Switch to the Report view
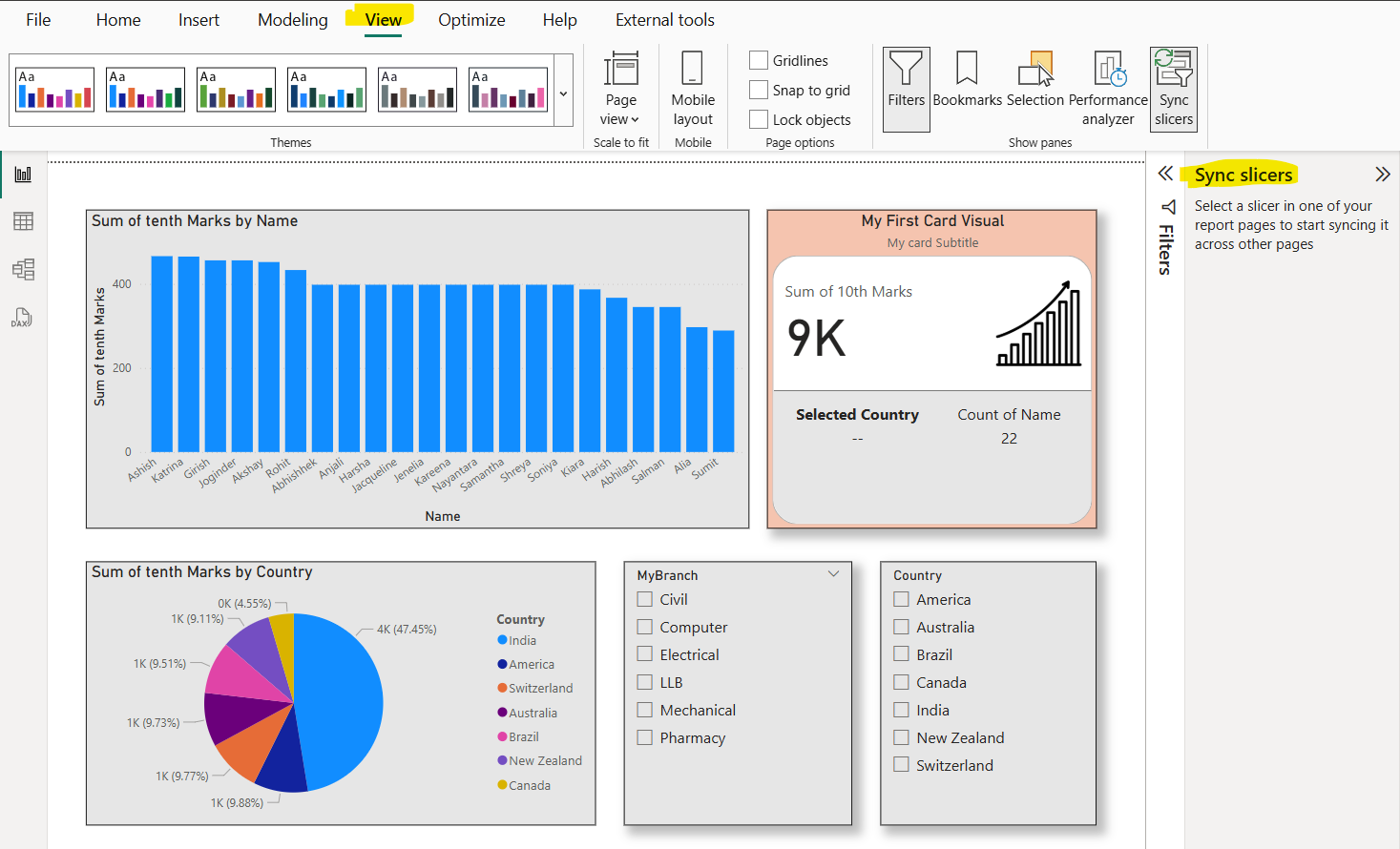The image size is (1400, 849). pyautogui.click(x=23, y=173)
